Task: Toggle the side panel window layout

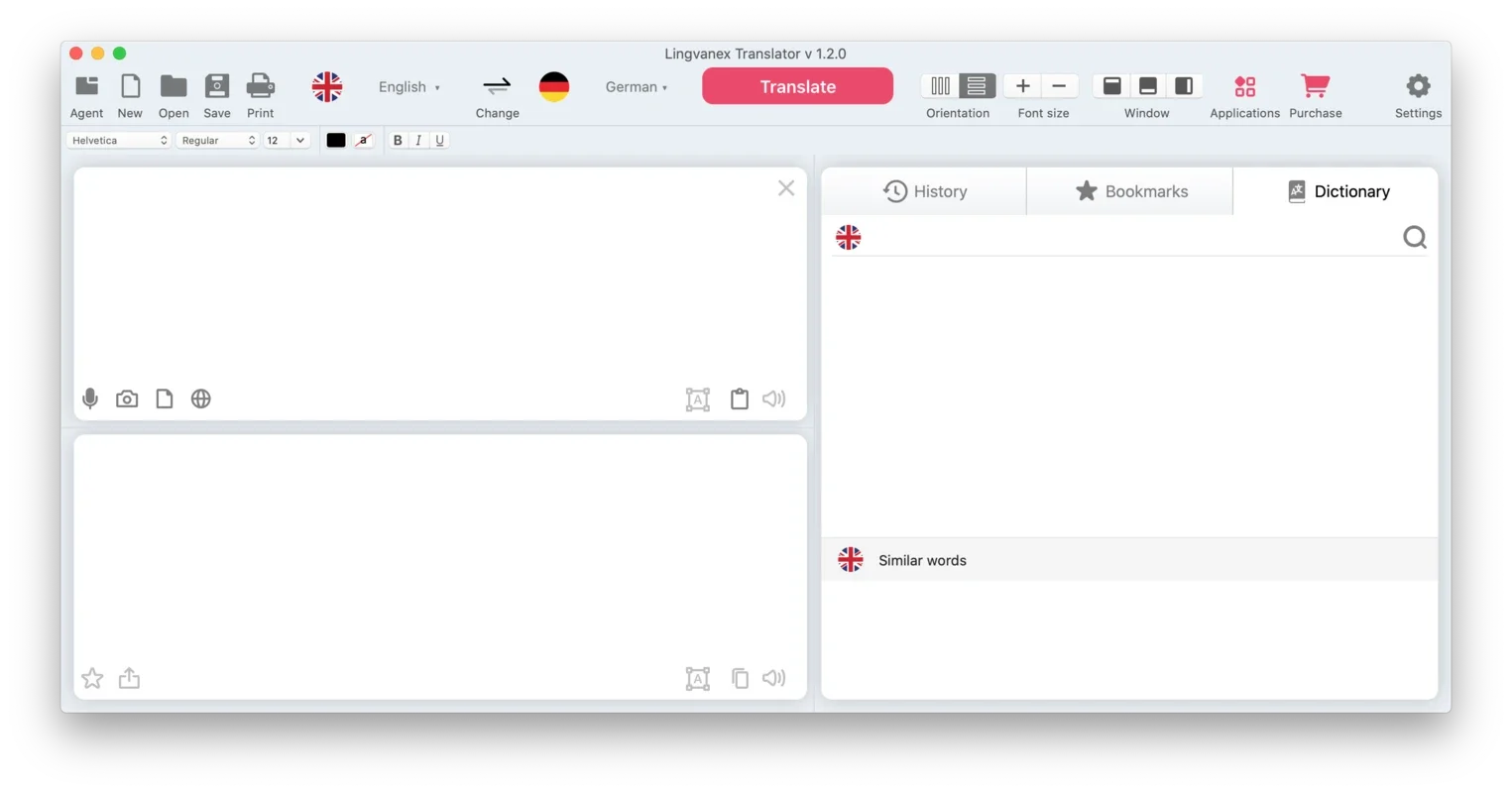Action: [1184, 86]
